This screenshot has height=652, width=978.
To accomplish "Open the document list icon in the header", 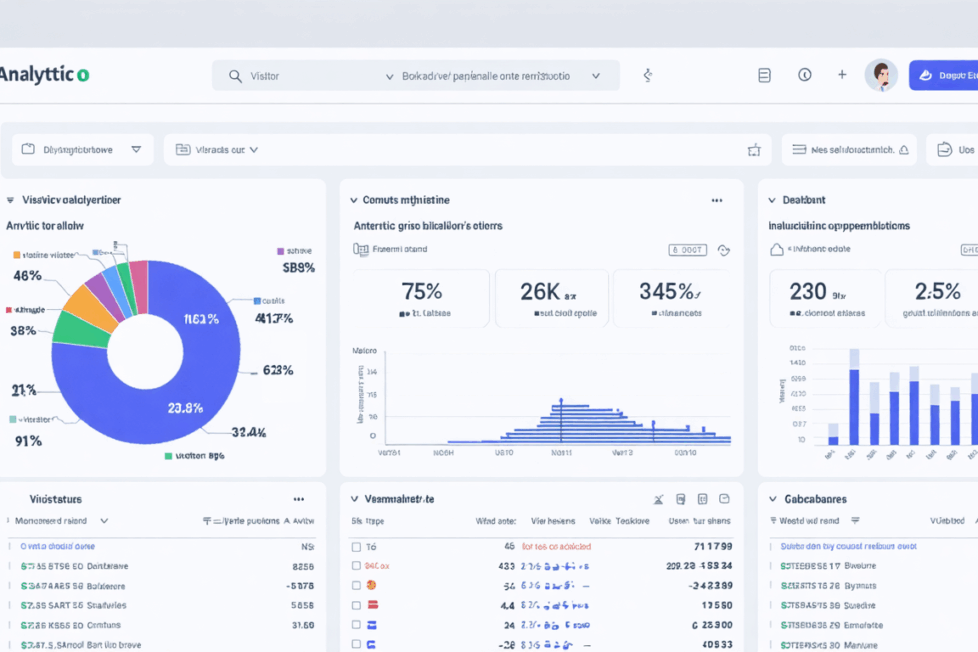I will coord(764,75).
